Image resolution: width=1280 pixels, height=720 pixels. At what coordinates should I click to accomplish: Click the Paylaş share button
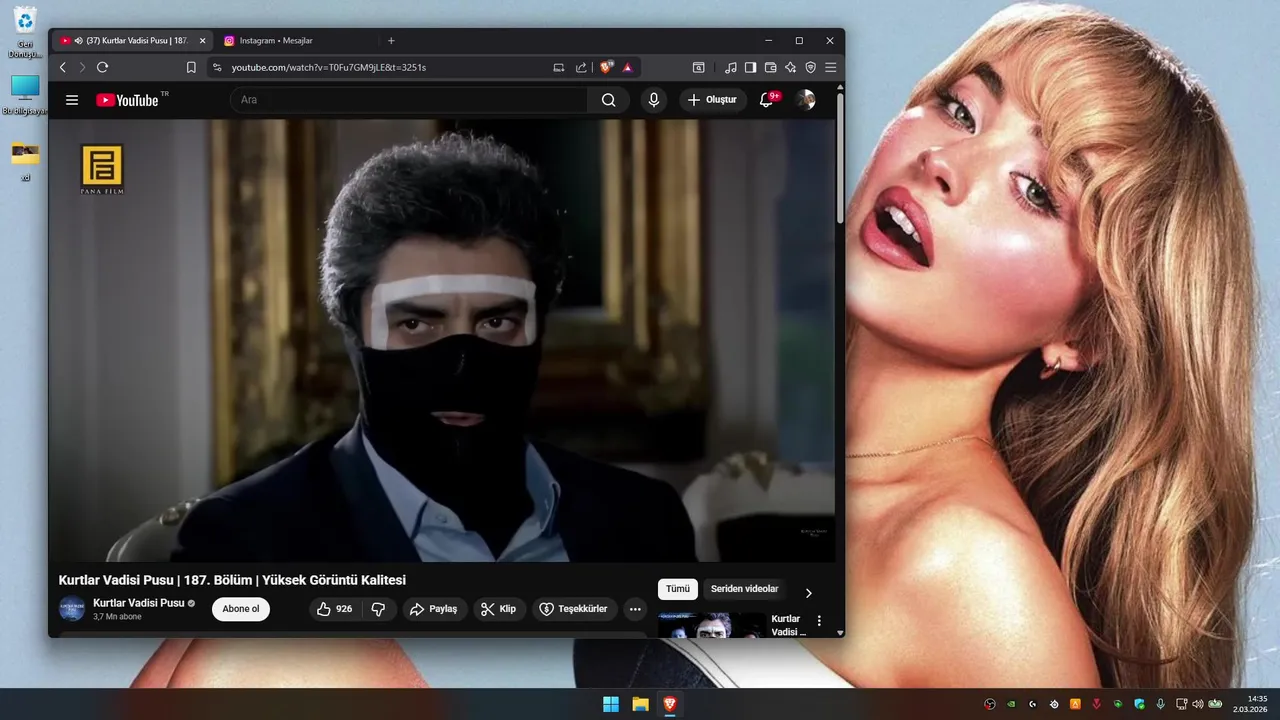coord(435,609)
